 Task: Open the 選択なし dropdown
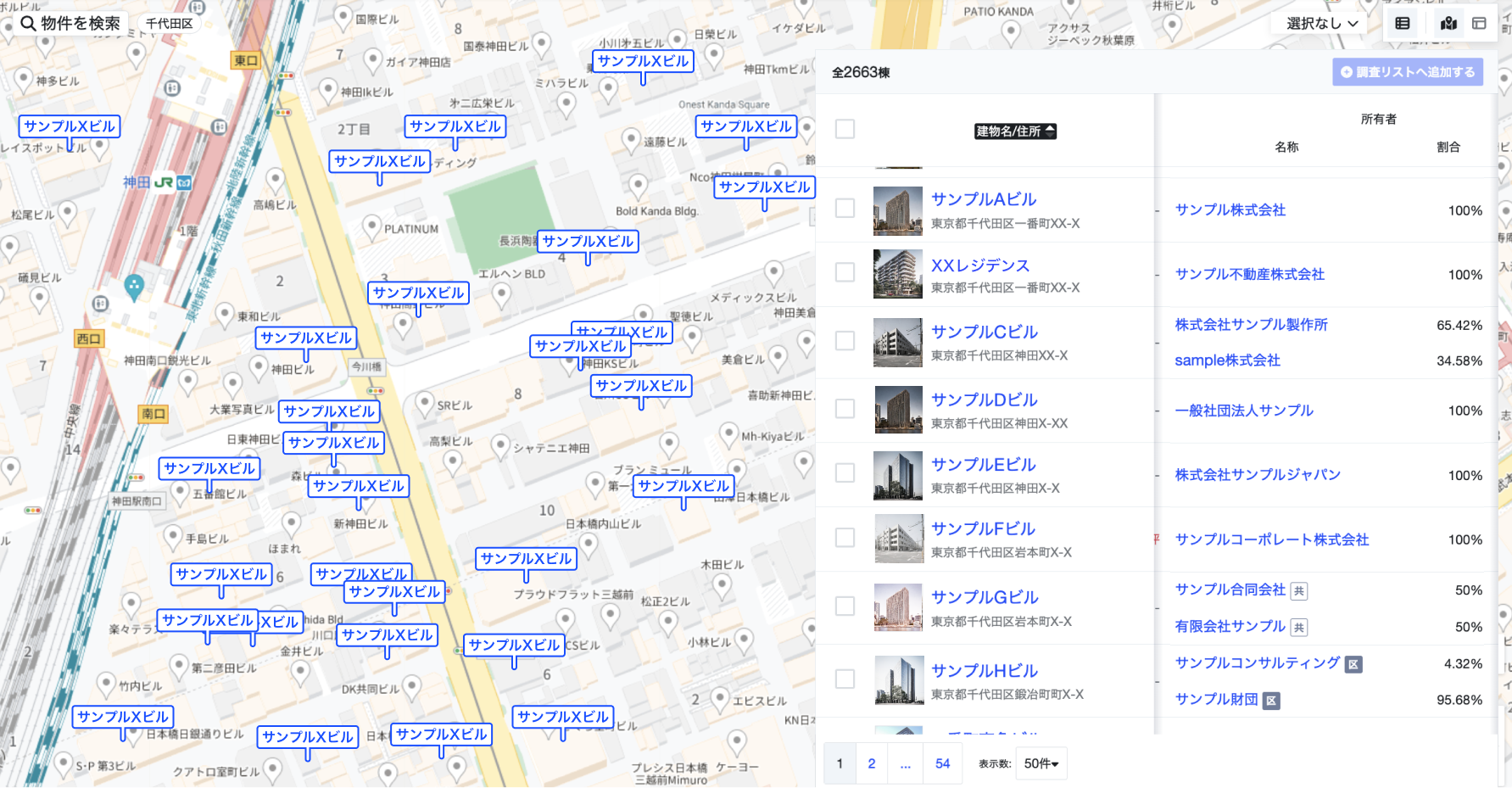[1317, 22]
